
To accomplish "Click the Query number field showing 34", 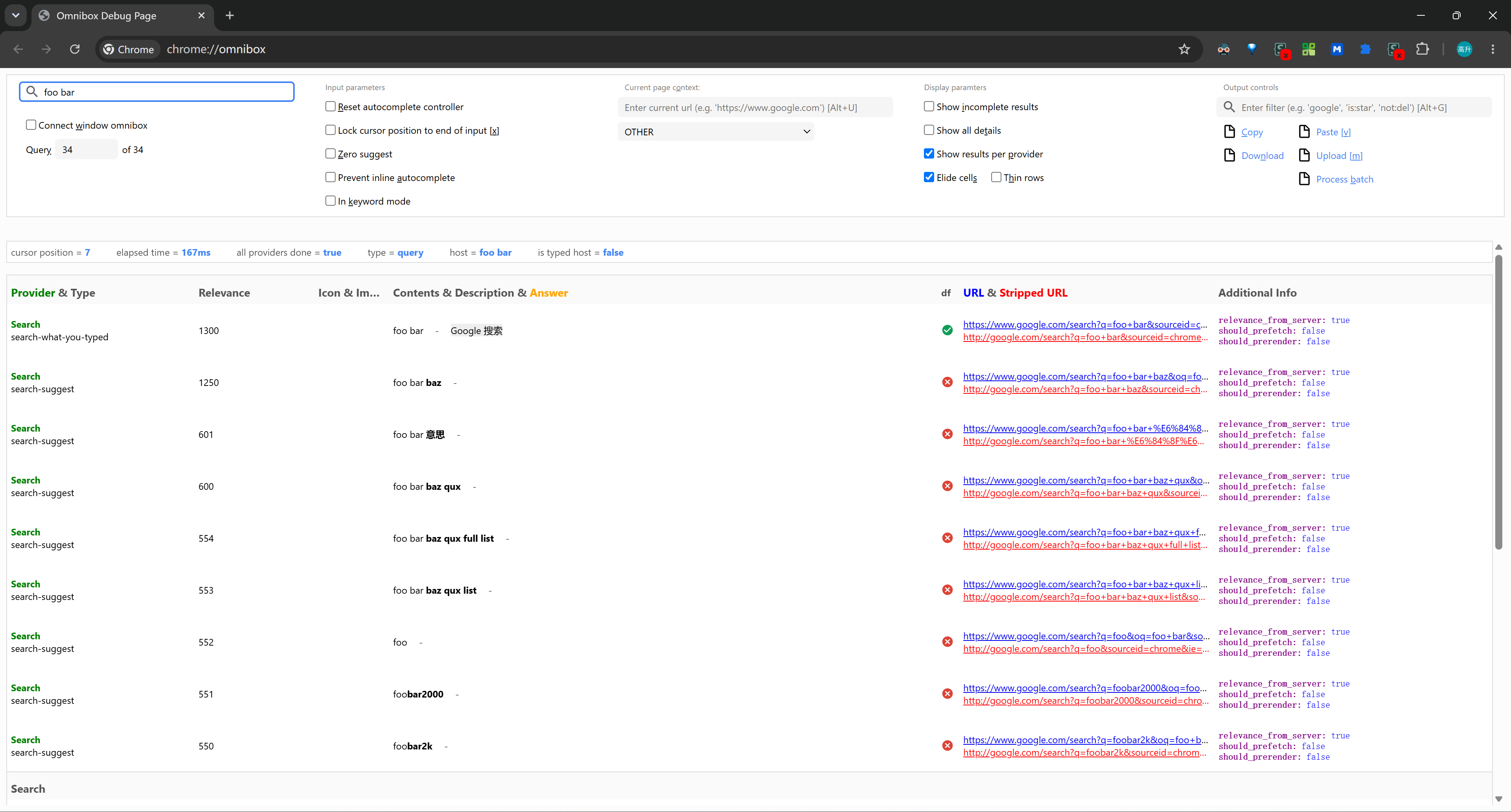I will 86,149.
